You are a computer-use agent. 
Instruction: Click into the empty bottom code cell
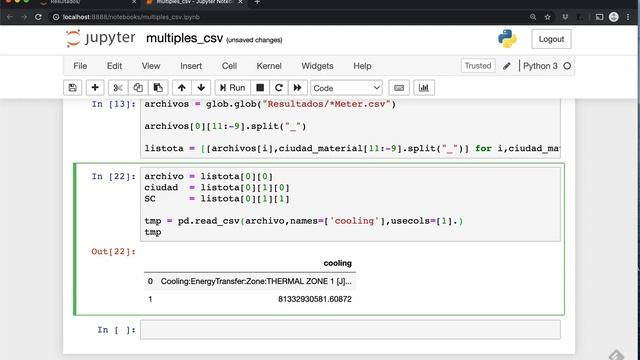coord(350,330)
